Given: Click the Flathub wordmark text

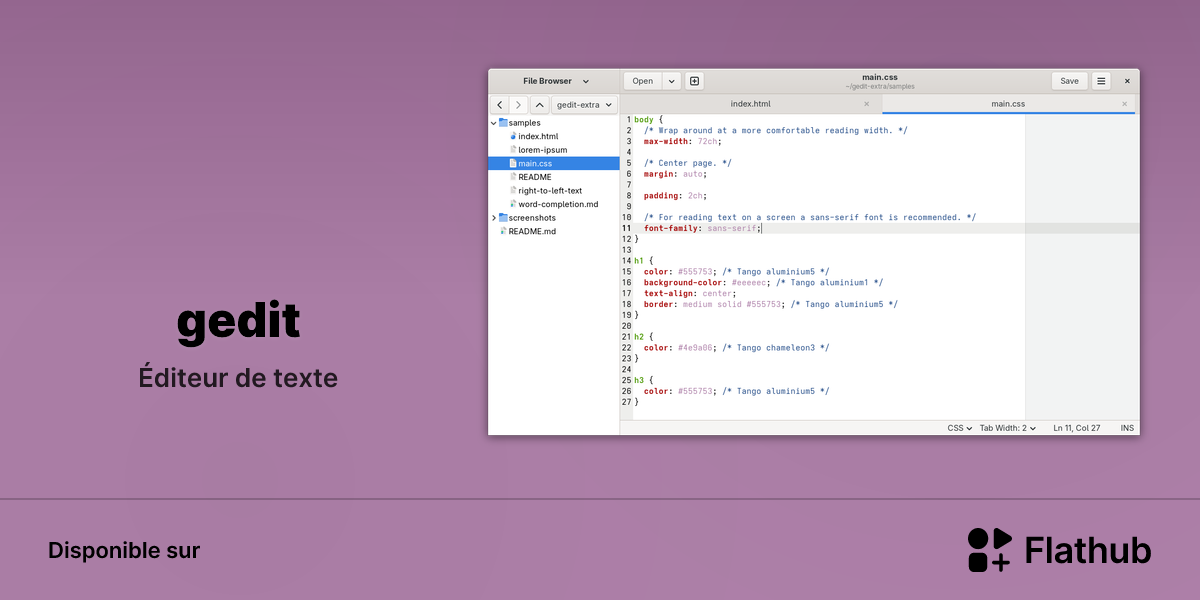Looking at the screenshot, I should tap(1088, 550).
